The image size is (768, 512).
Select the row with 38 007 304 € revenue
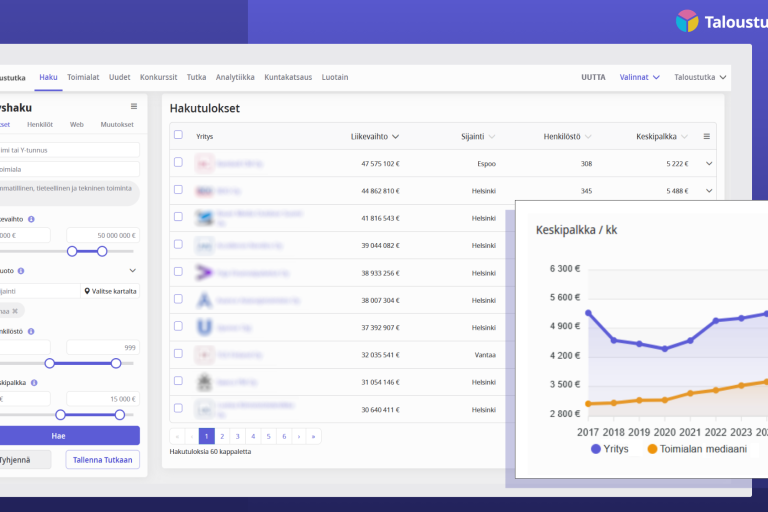(x=178, y=299)
